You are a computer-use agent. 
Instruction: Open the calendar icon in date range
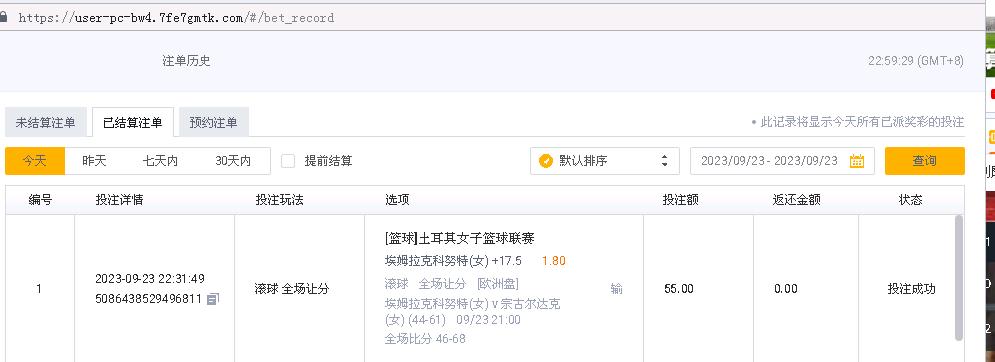[x=857, y=161]
